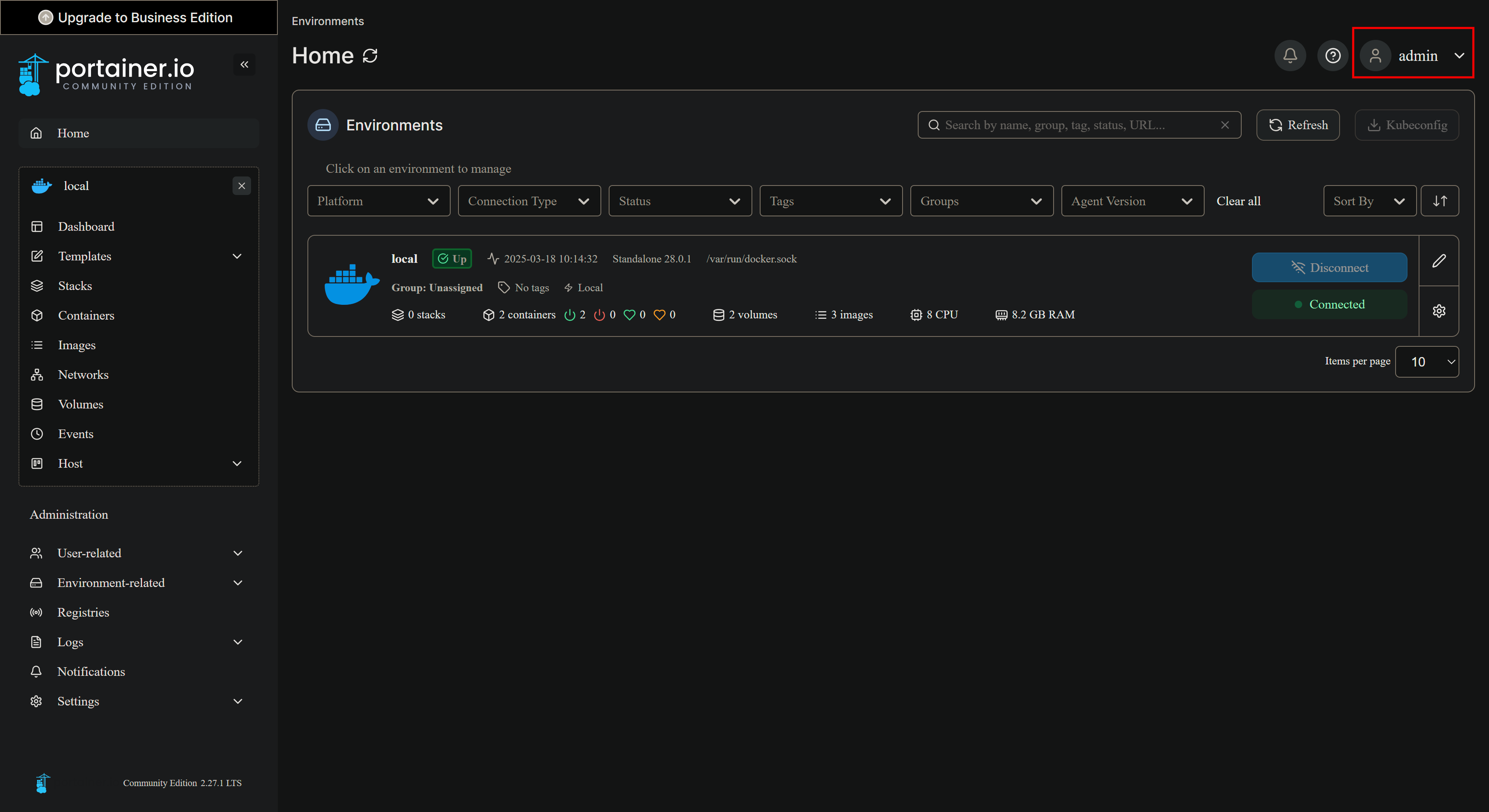Click the Clear all filters link
Viewport: 1489px width, 812px height.
tap(1238, 201)
